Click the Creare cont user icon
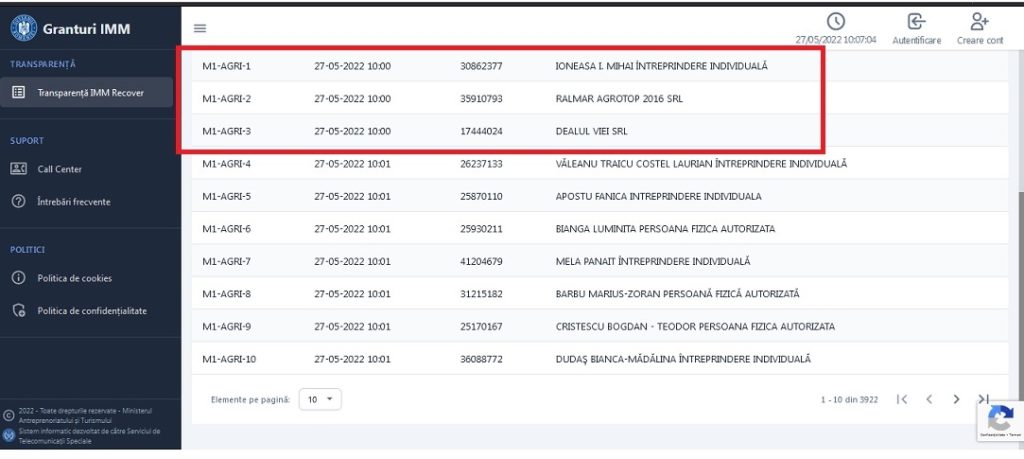 click(x=979, y=22)
